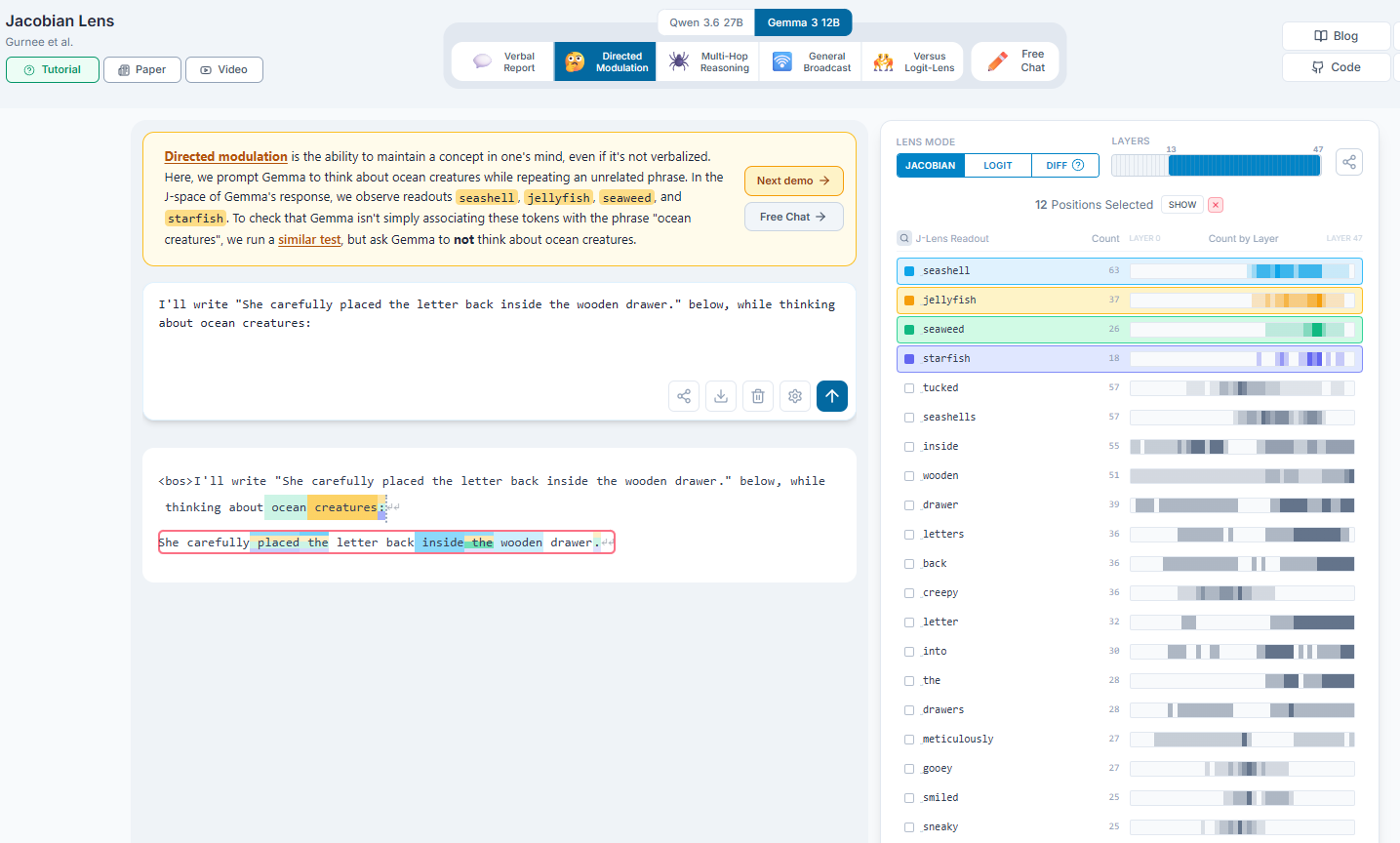Adjust the Layers range slider

pyautogui.click(x=1216, y=166)
